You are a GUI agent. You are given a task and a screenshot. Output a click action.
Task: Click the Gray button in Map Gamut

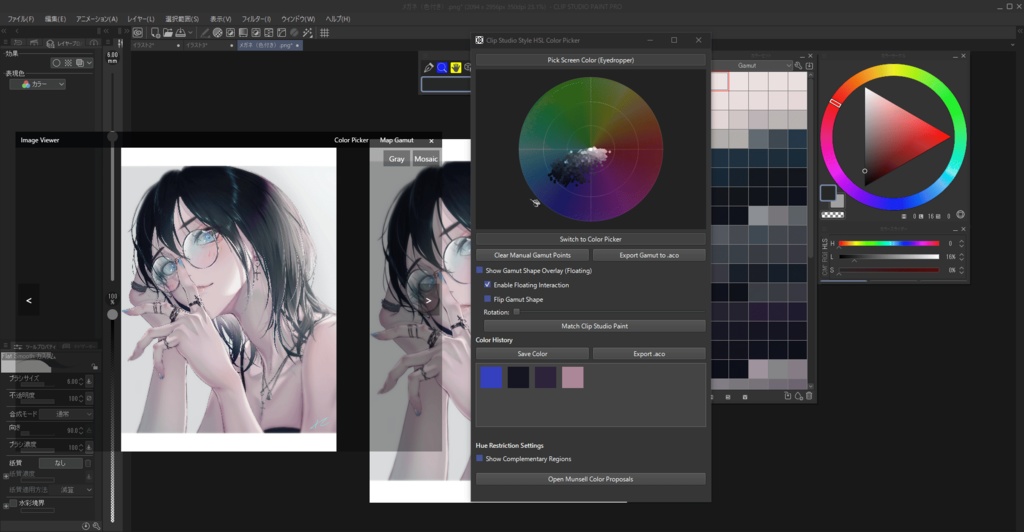tap(396, 159)
